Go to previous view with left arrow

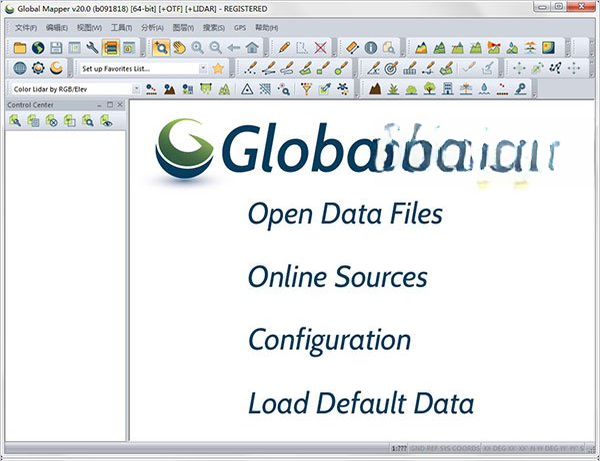[234, 48]
